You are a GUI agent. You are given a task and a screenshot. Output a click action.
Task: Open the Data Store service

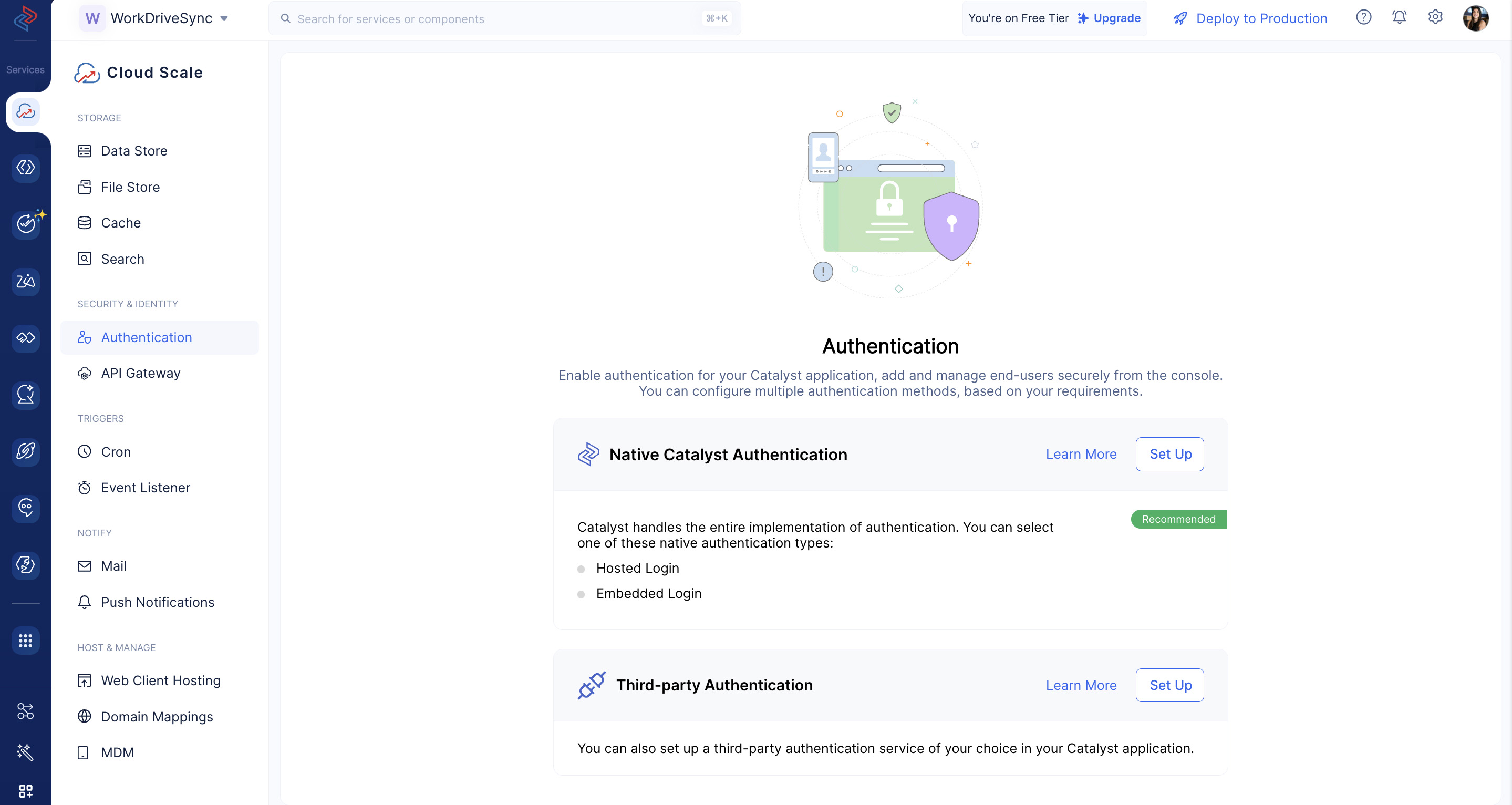[x=133, y=150]
